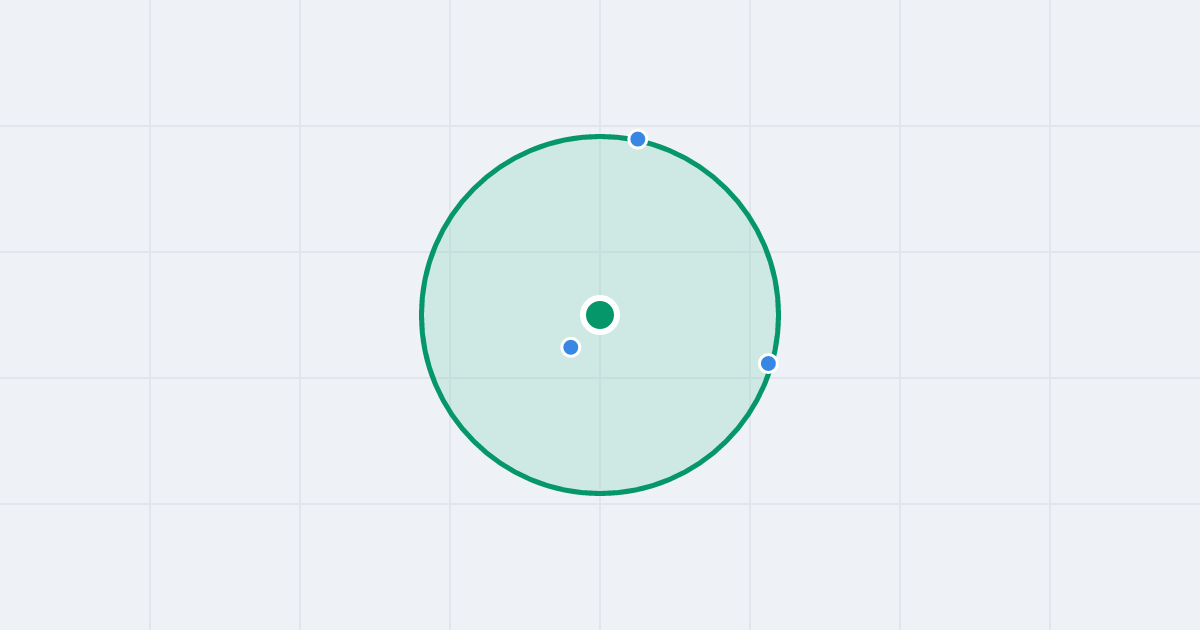The width and height of the screenshot is (1200, 630).
Task: Click empty canvas above the circle
Action: 600,65
